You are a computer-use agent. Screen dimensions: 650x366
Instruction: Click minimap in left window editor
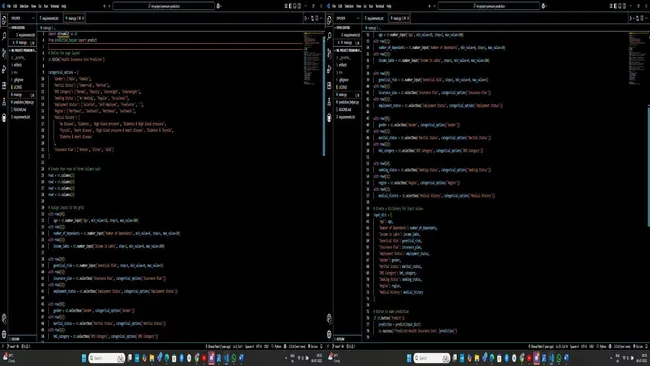point(313,58)
